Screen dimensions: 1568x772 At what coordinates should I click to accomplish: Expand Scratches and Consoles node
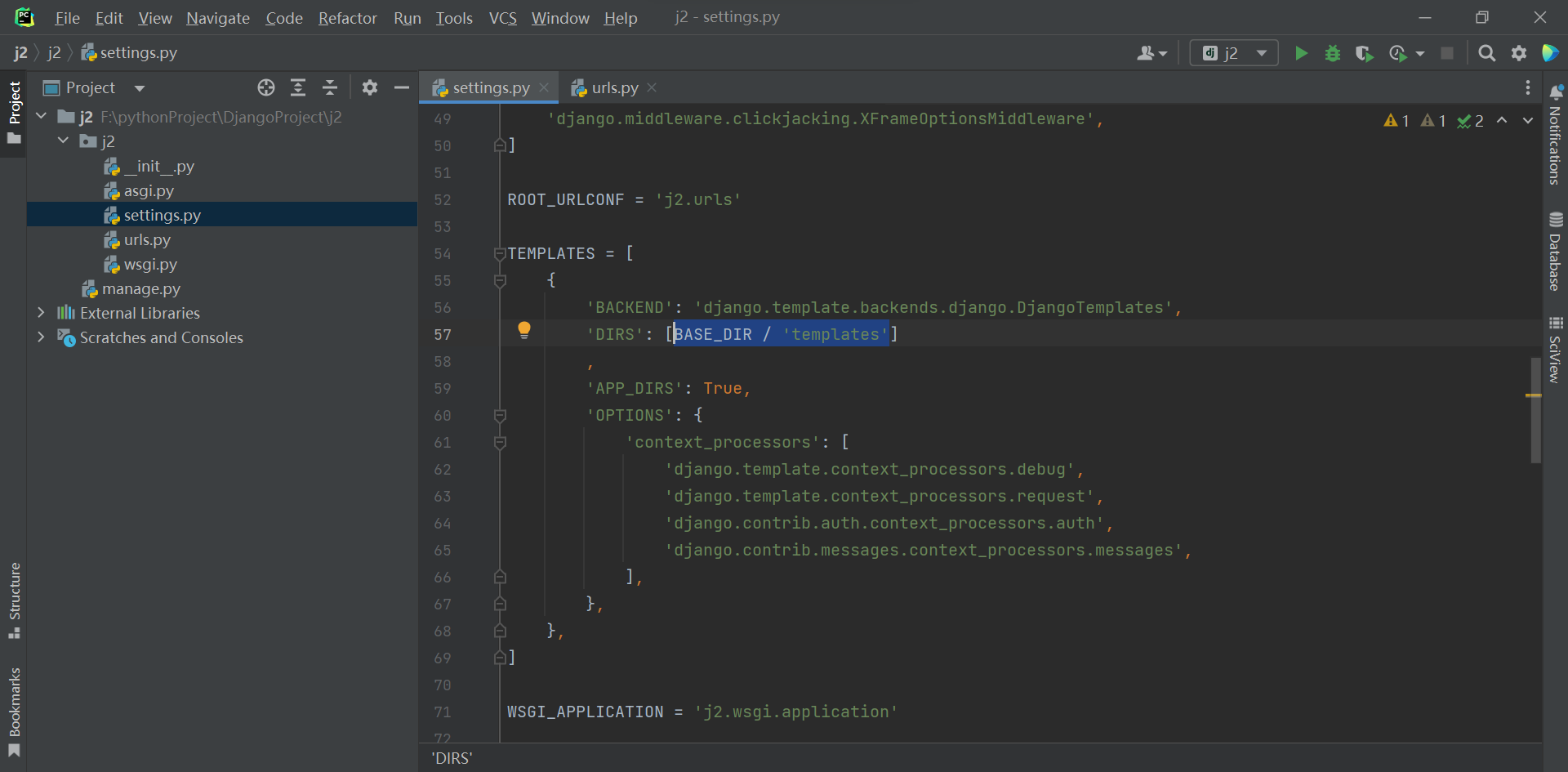41,337
